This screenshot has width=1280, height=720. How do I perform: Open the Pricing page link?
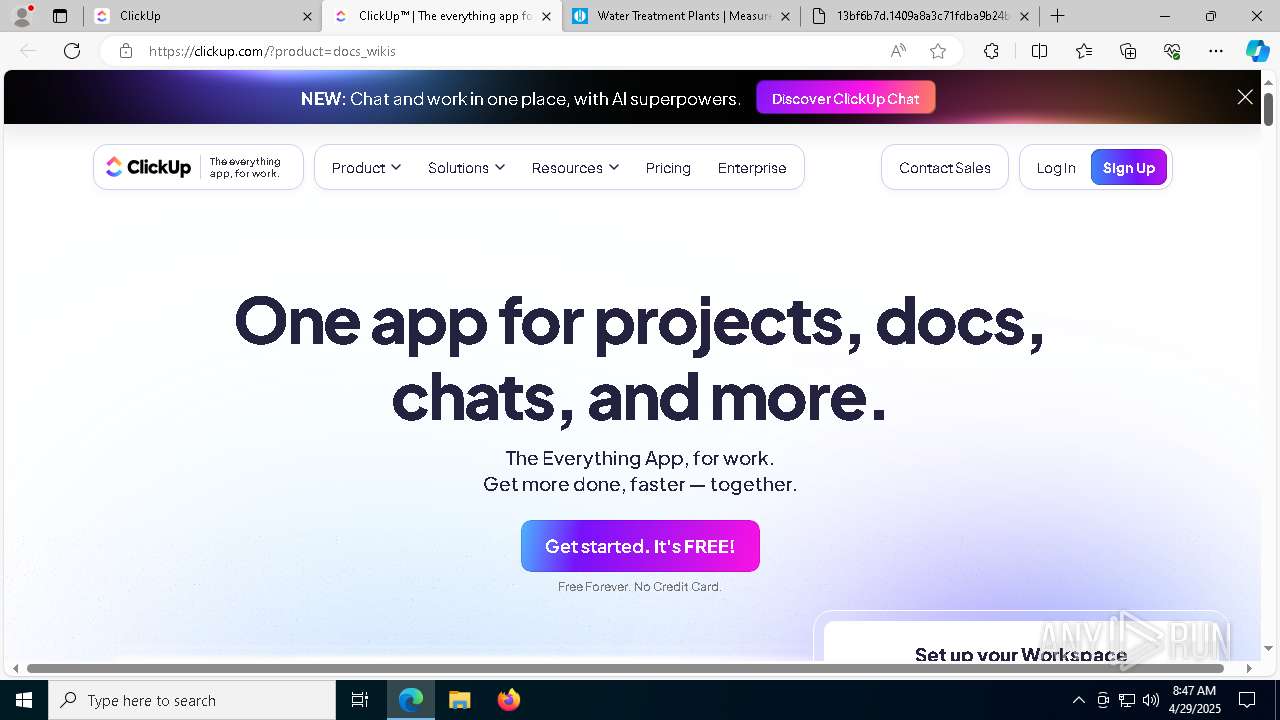[668, 168]
